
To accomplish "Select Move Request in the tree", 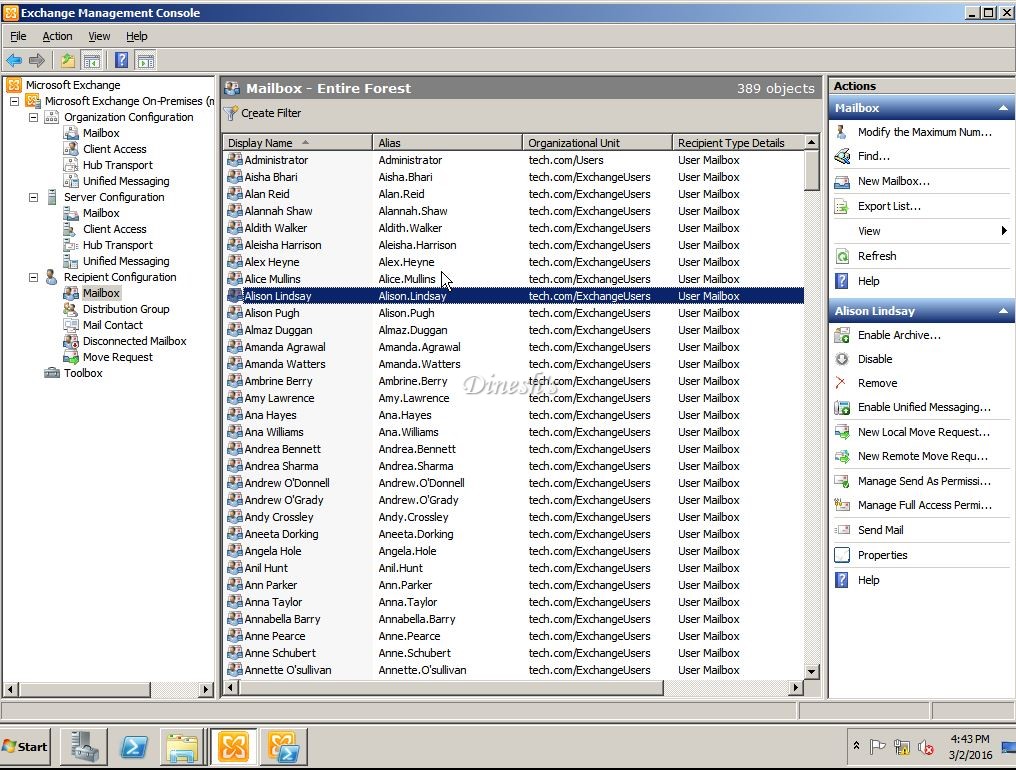I will (x=117, y=357).
